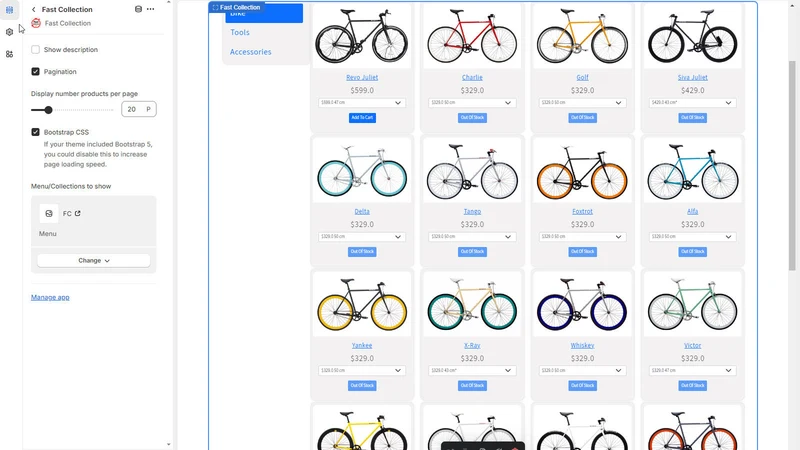
Task: Click the Golf yellow-frame bike thumbnail
Action: click(x=582, y=36)
